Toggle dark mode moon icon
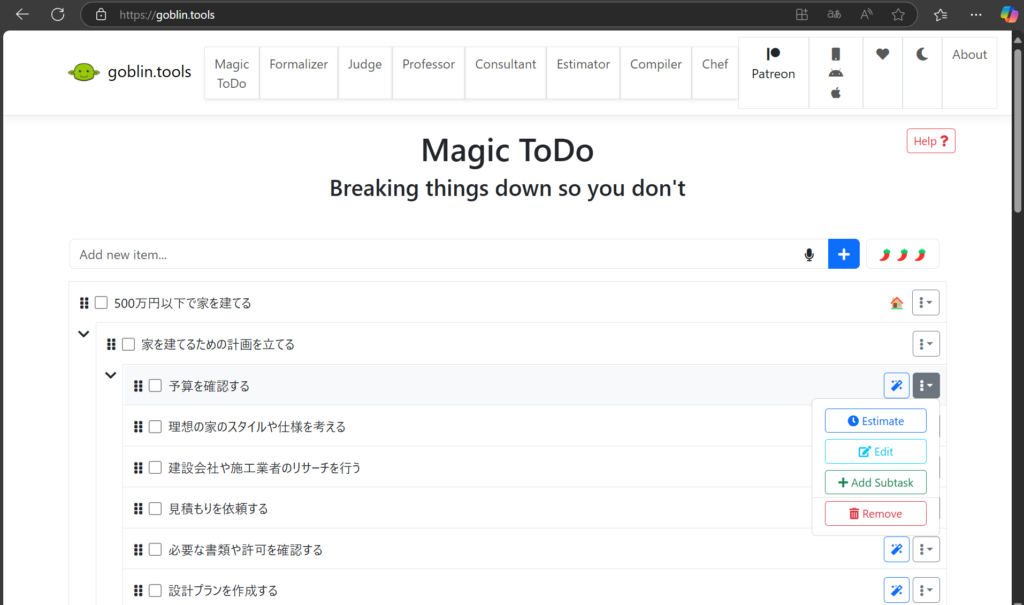The width and height of the screenshot is (1024, 605). (921, 55)
